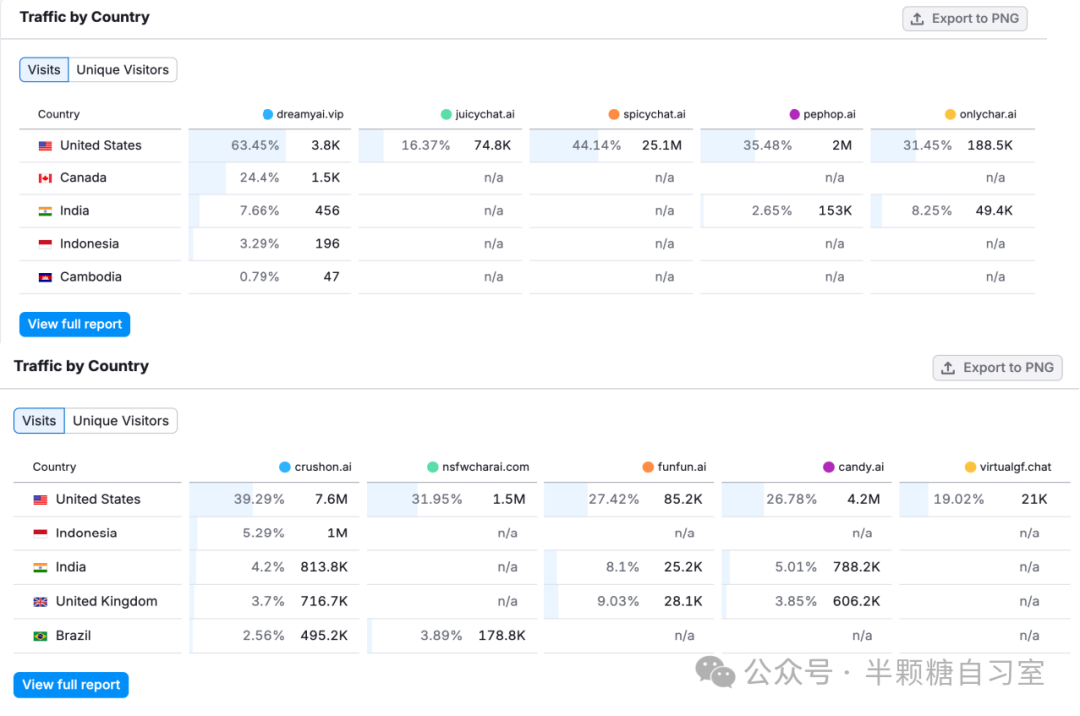The image size is (1080, 716).
Task: Click the Cambodia flag icon
Action: (45, 277)
